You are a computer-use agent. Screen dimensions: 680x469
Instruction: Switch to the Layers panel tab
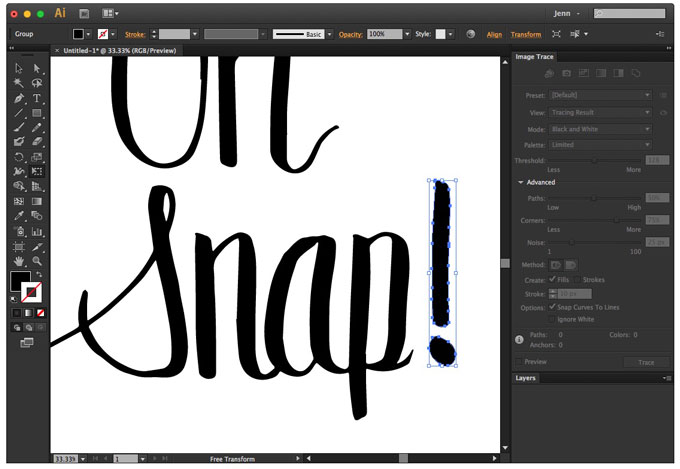click(526, 378)
